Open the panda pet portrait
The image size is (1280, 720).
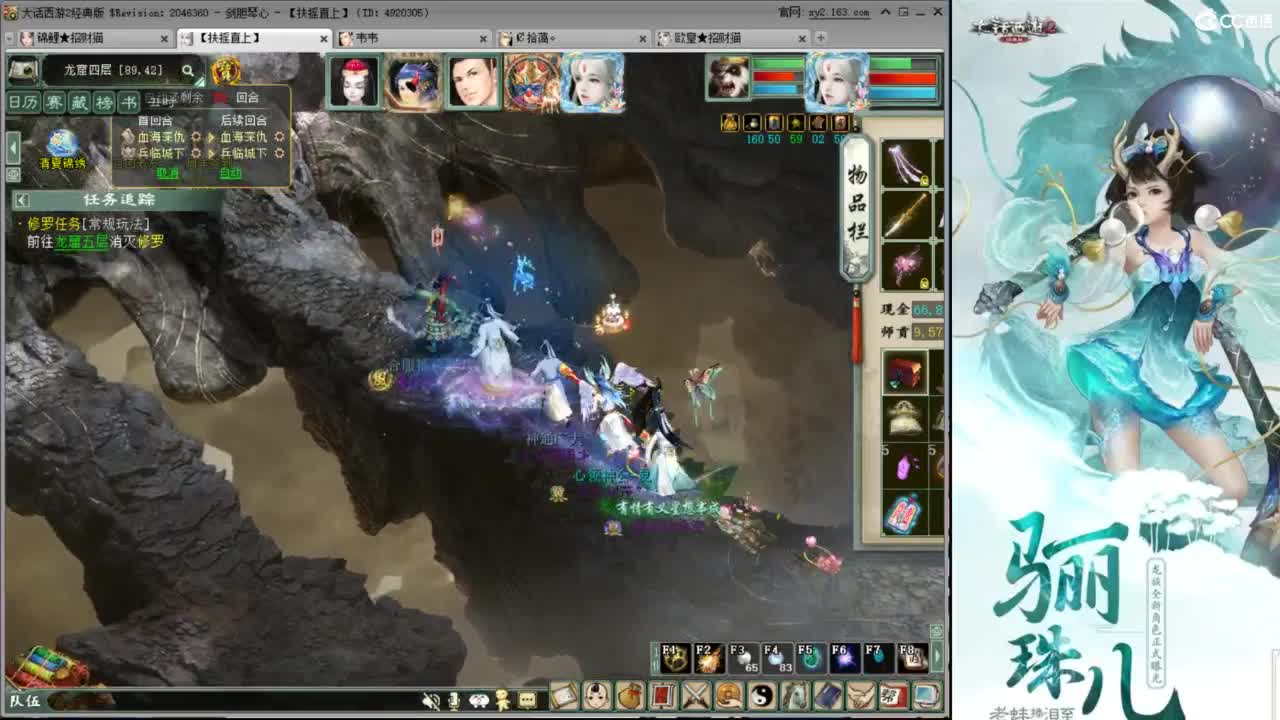coord(728,78)
